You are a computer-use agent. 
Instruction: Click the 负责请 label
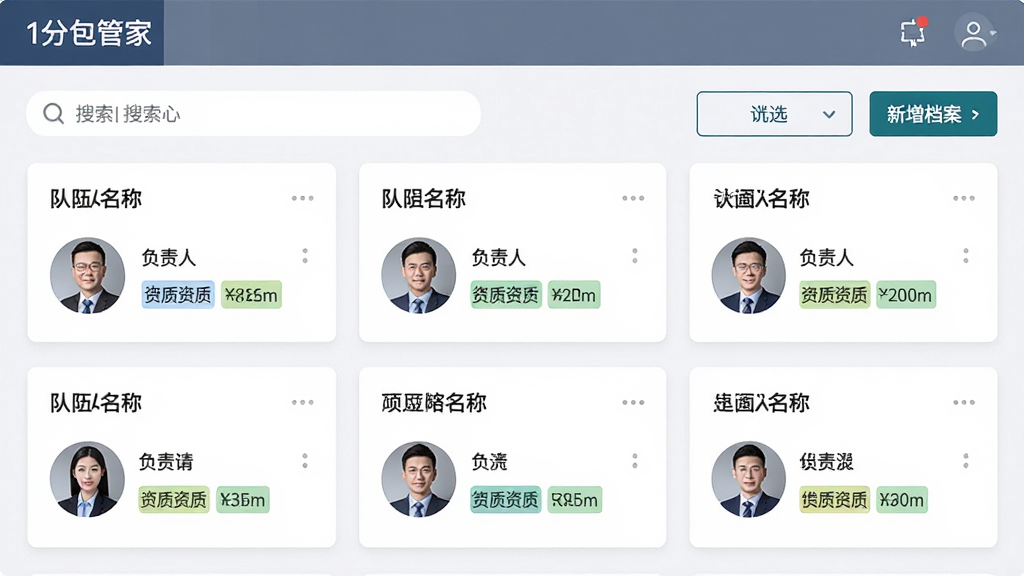tap(166, 462)
